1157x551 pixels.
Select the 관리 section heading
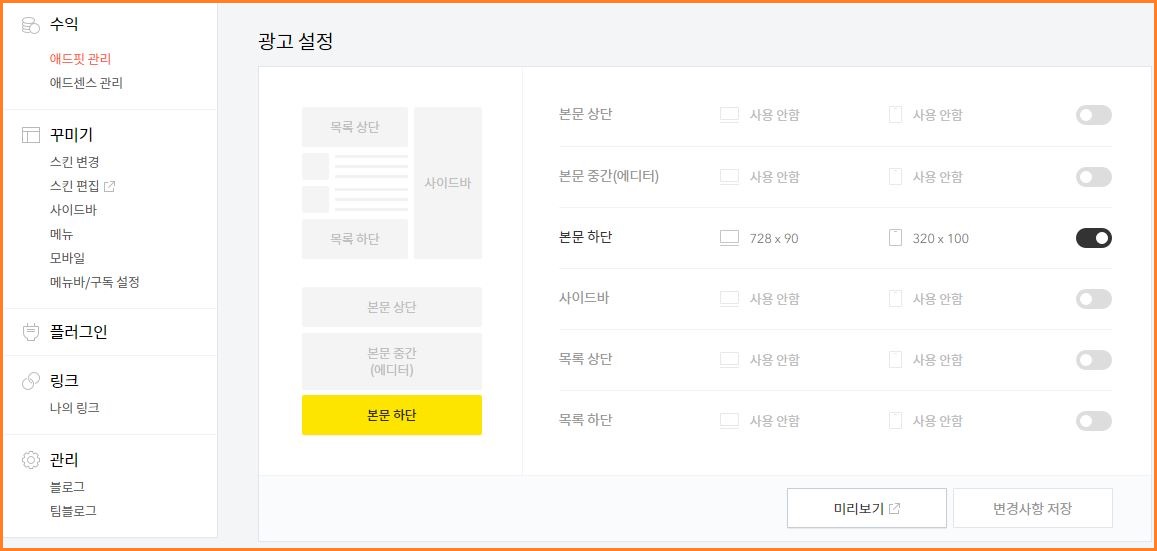63,460
